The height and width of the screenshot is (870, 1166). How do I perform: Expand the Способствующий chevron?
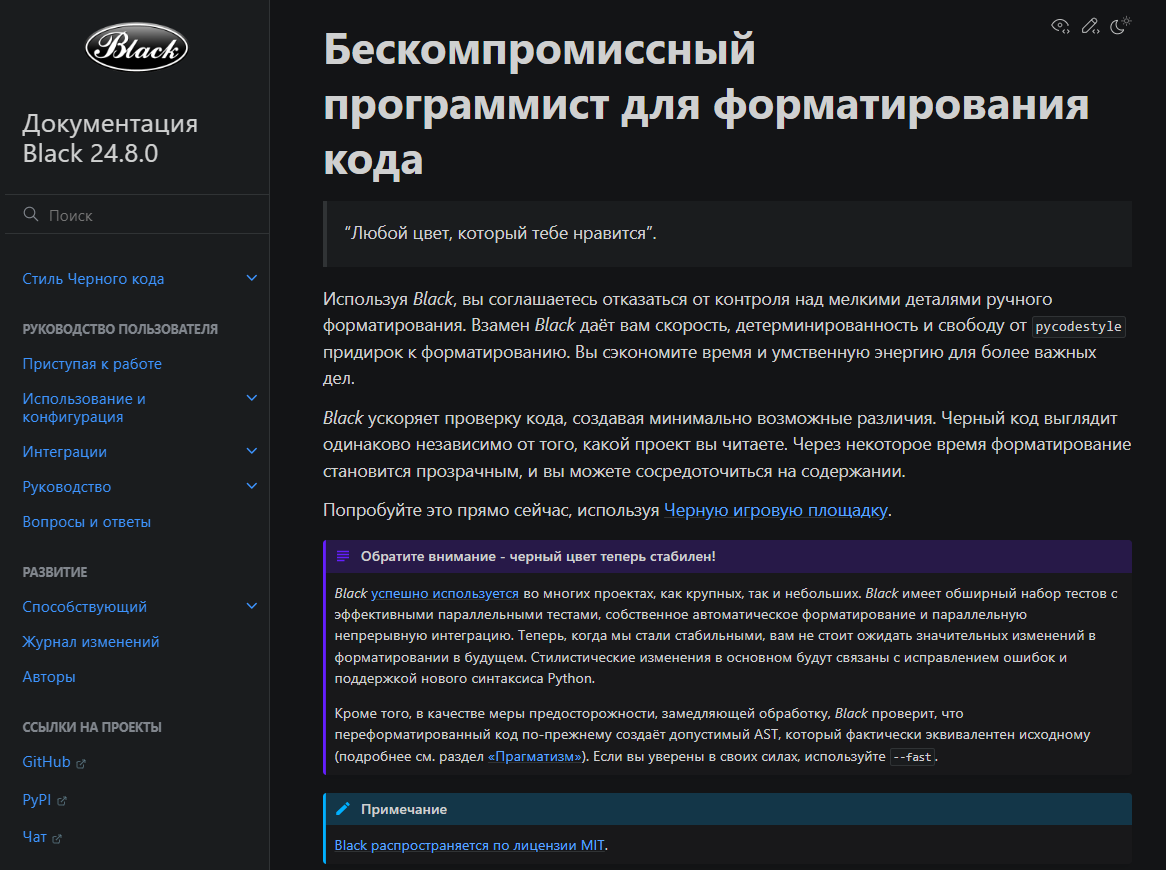(251, 606)
